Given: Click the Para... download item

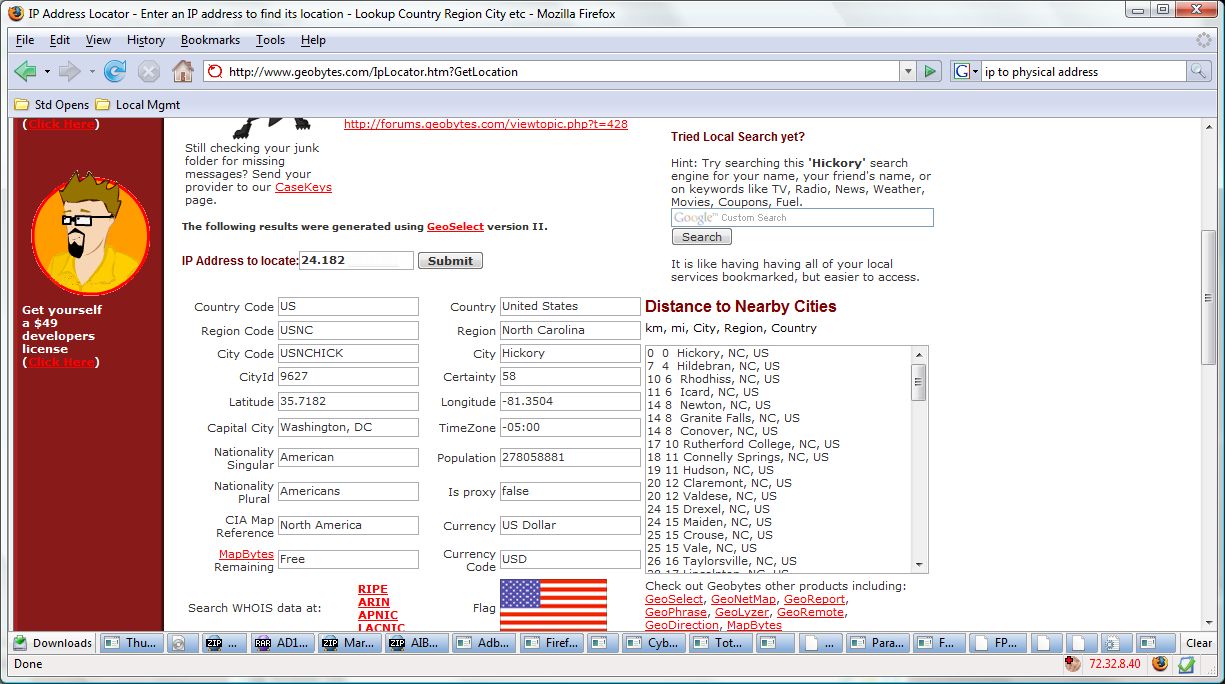Looking at the screenshot, I should (877, 643).
